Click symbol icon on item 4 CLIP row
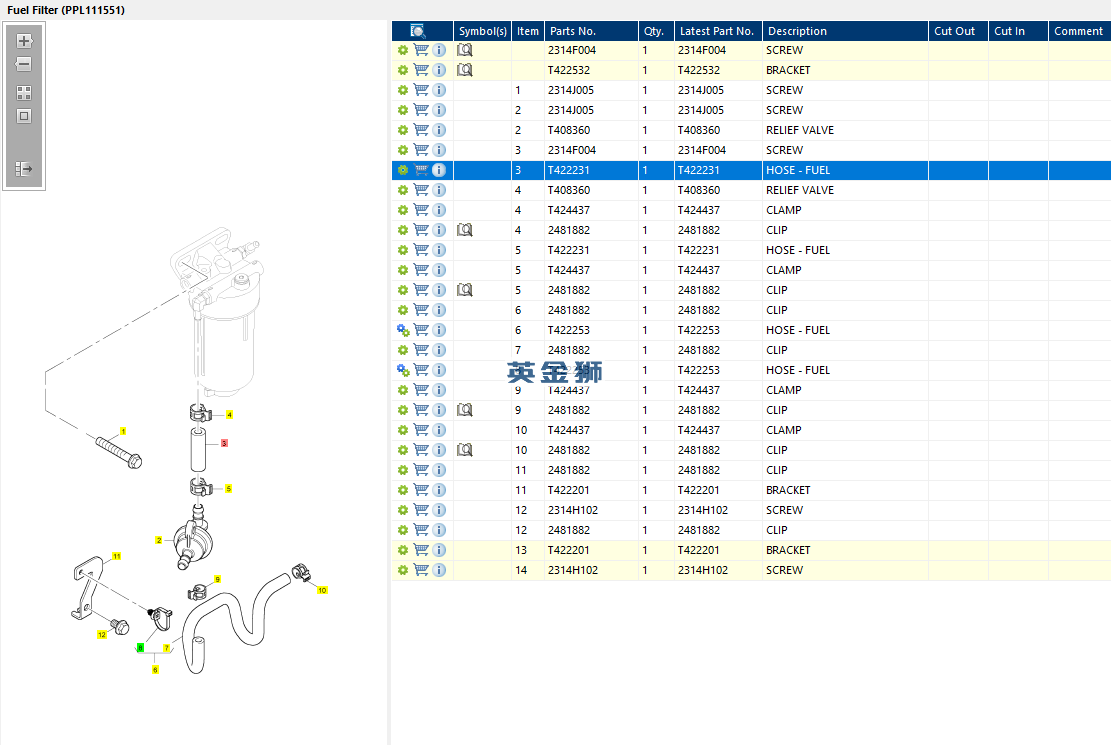 pos(465,230)
